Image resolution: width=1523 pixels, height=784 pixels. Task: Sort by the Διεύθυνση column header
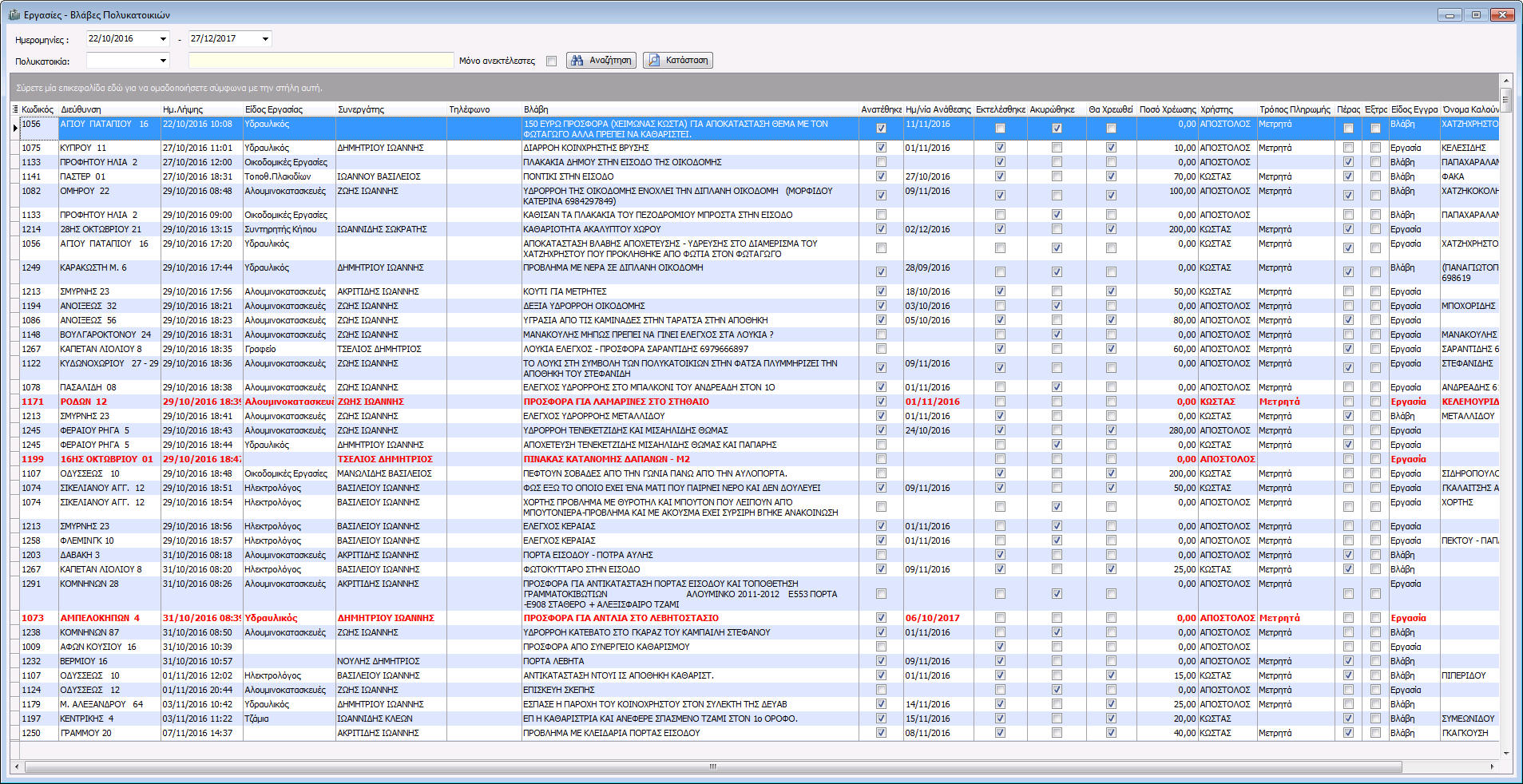coord(109,109)
